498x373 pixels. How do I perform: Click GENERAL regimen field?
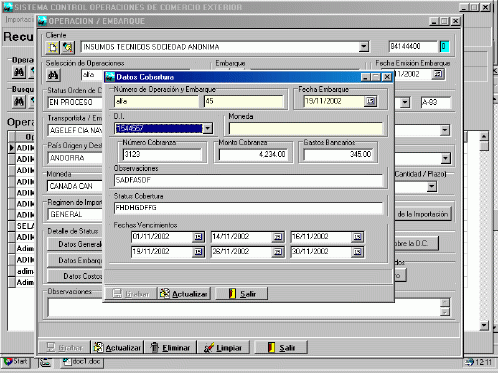pos(75,214)
